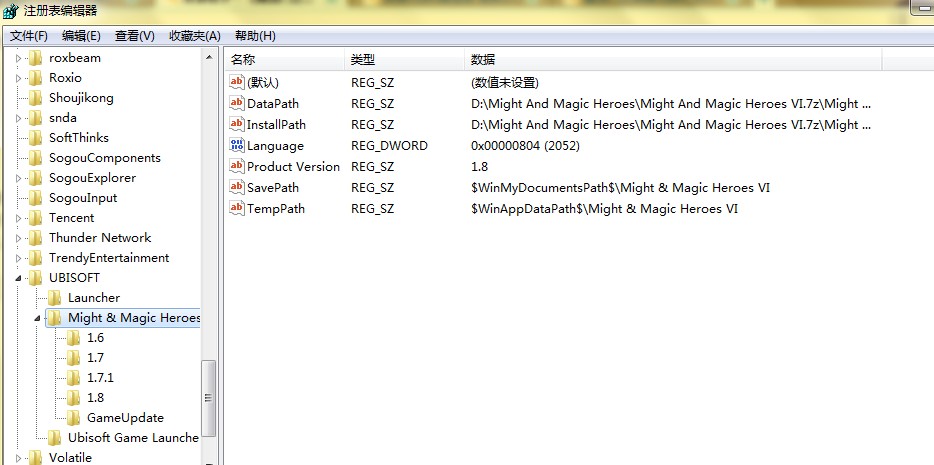Select the (默认) value name

263,83
